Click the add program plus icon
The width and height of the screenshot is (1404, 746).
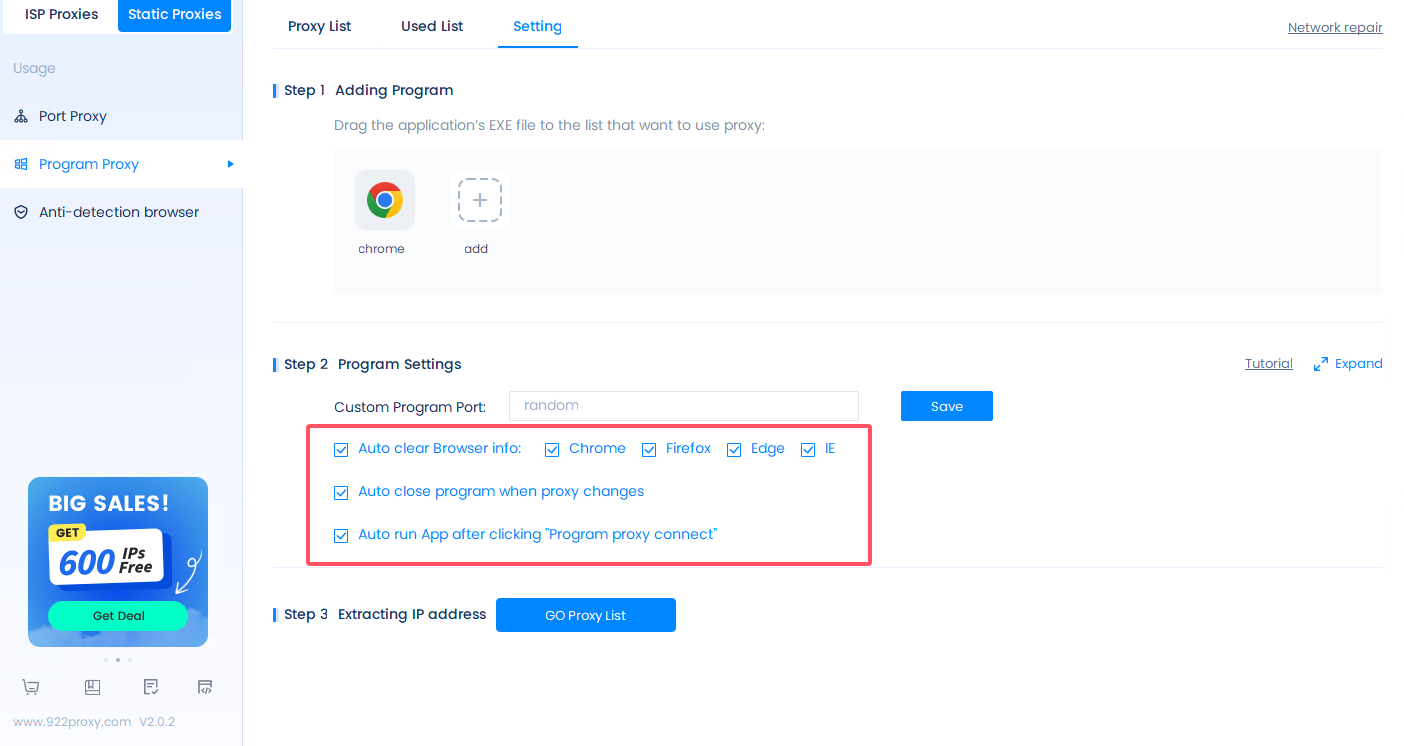[x=479, y=201]
